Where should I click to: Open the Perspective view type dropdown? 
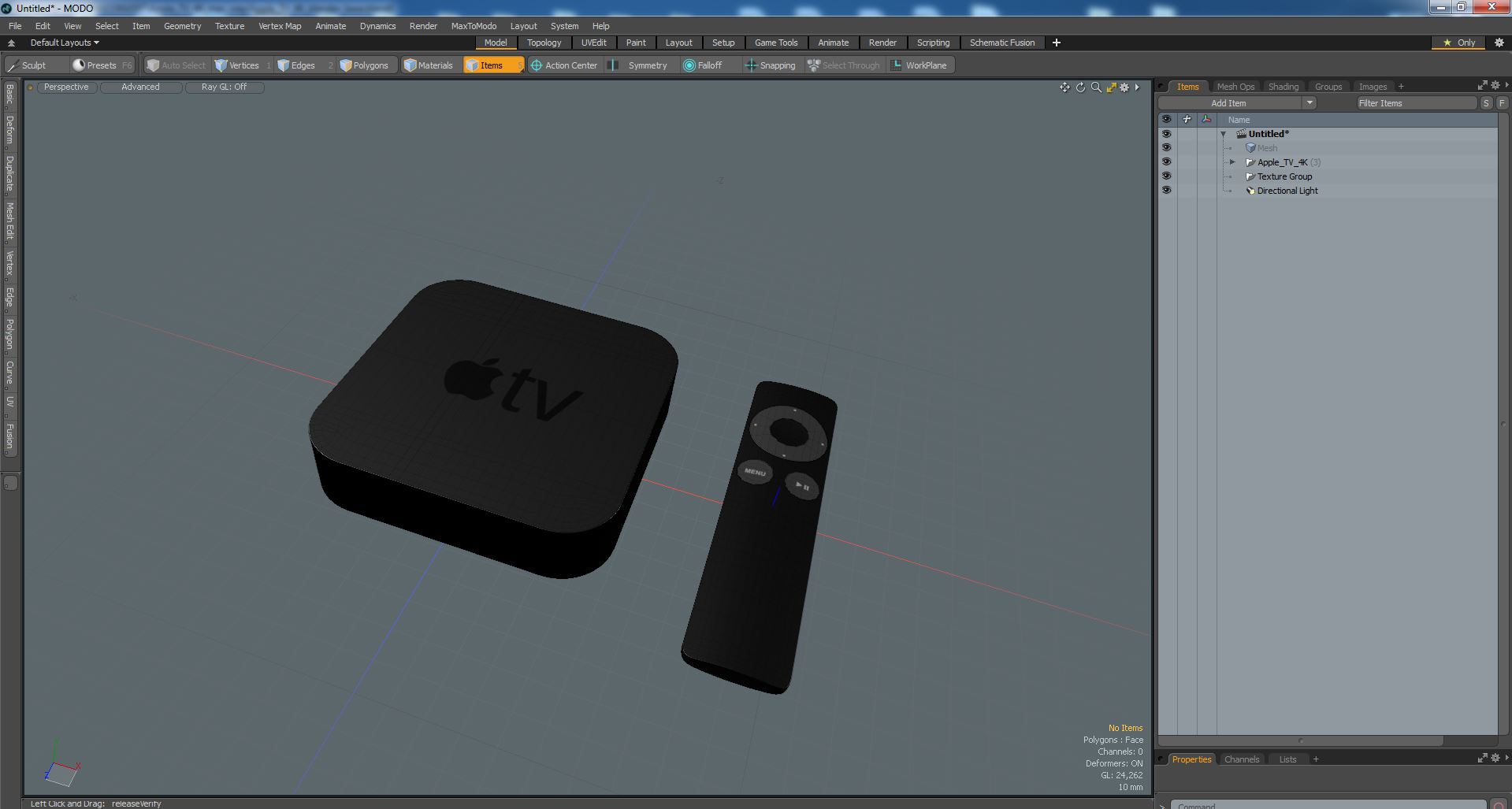[x=66, y=87]
